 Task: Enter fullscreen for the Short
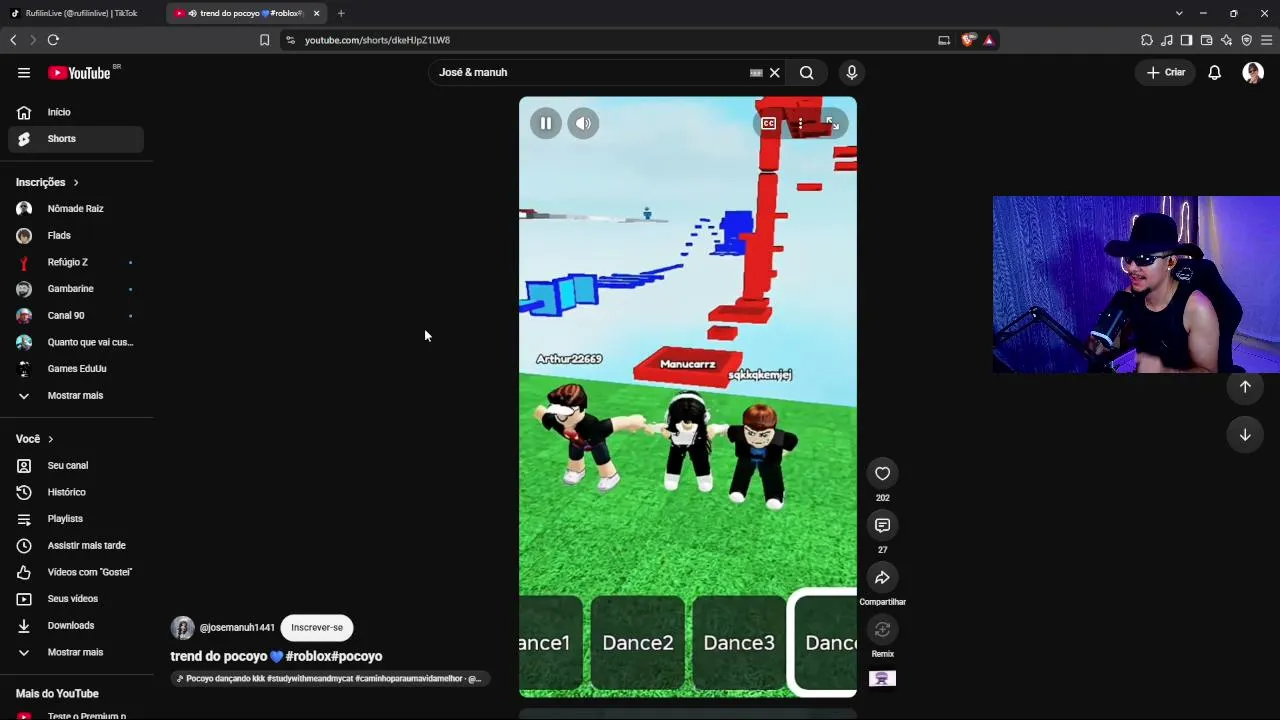pyautogui.click(x=832, y=123)
